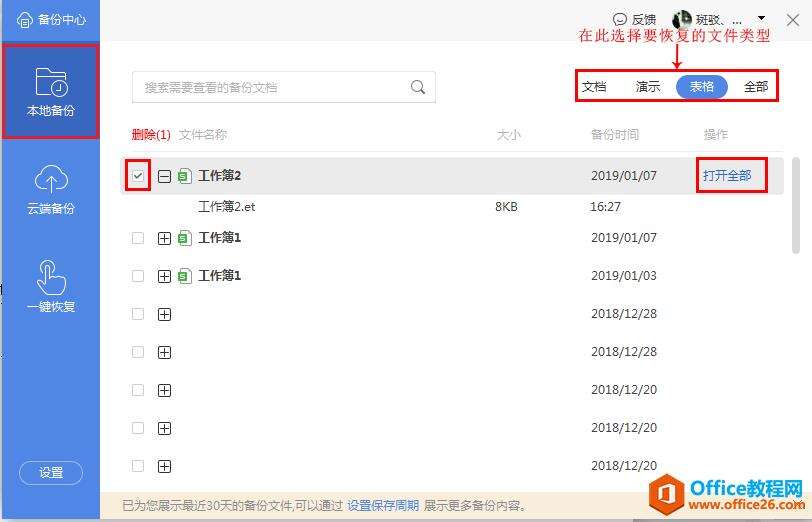
Task: Click the 斑驳 username label
Action: (719, 20)
